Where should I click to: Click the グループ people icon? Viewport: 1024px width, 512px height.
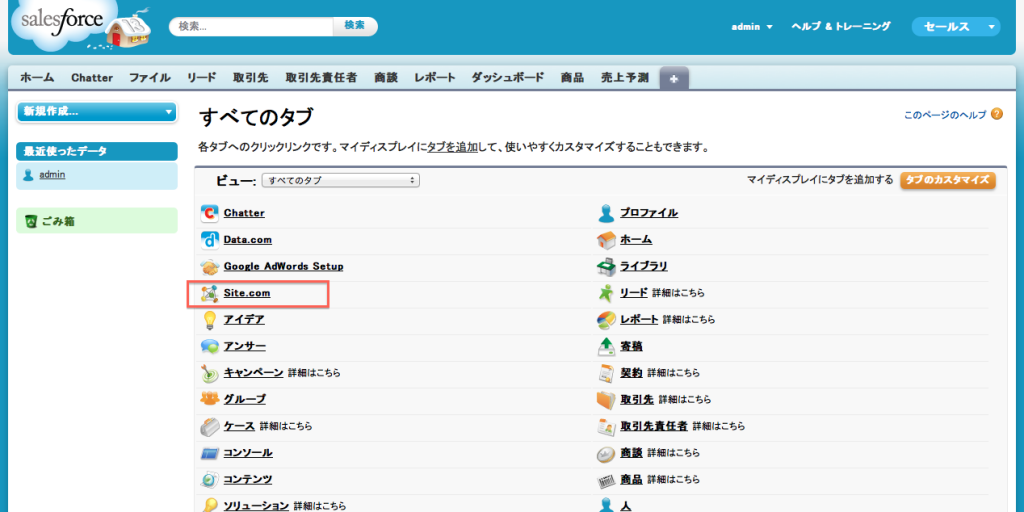(209, 398)
